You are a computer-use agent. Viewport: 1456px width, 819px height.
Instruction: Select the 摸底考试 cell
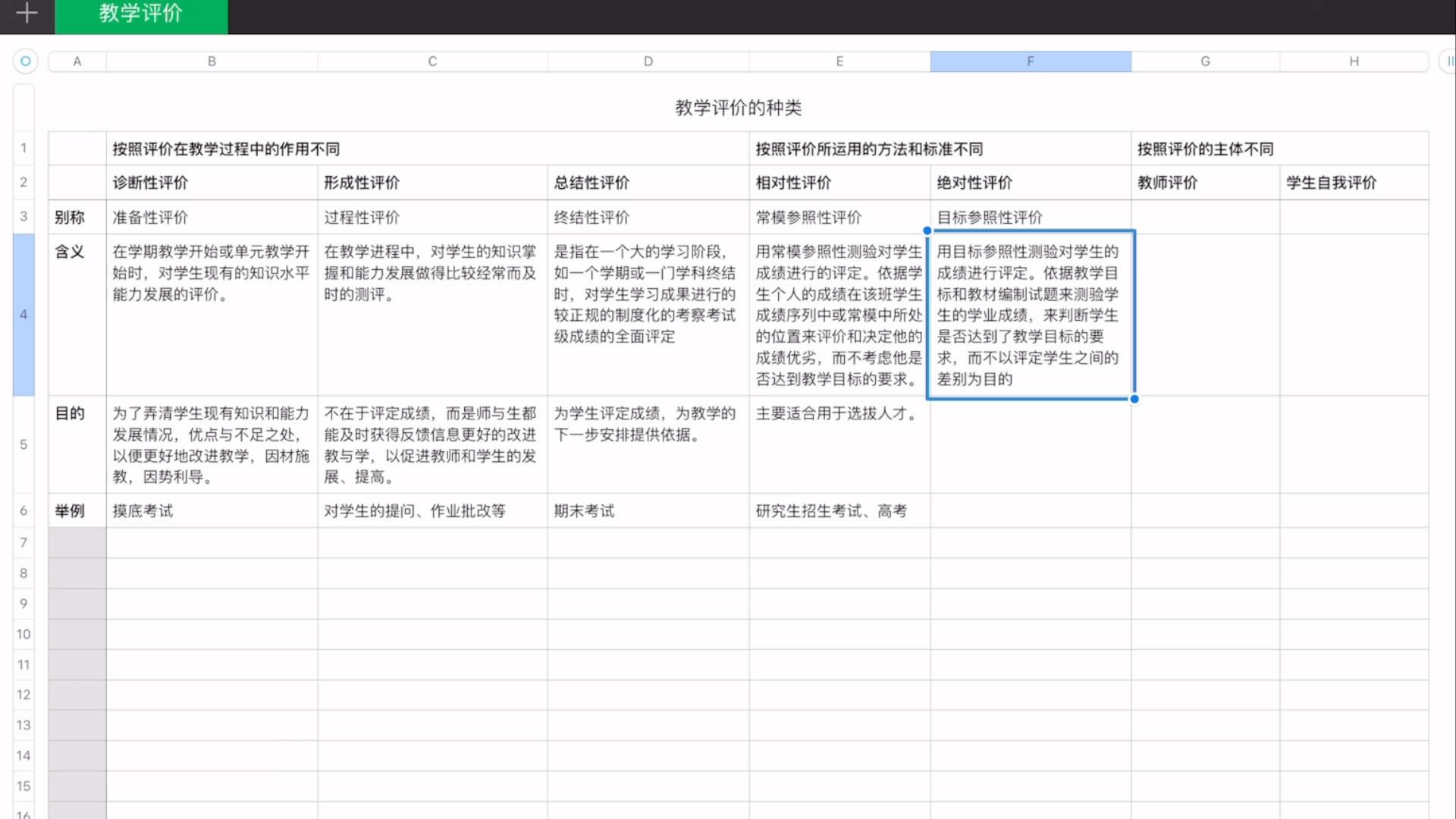212,510
